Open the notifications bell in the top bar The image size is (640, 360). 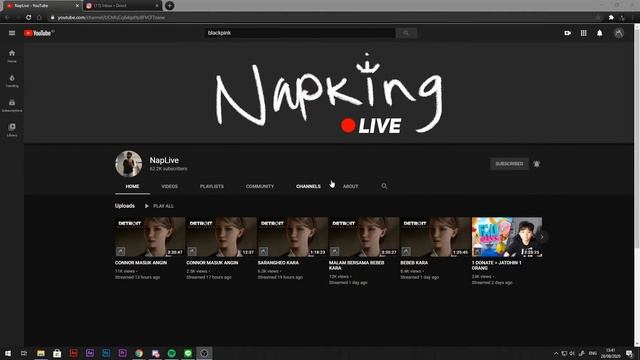pos(600,33)
